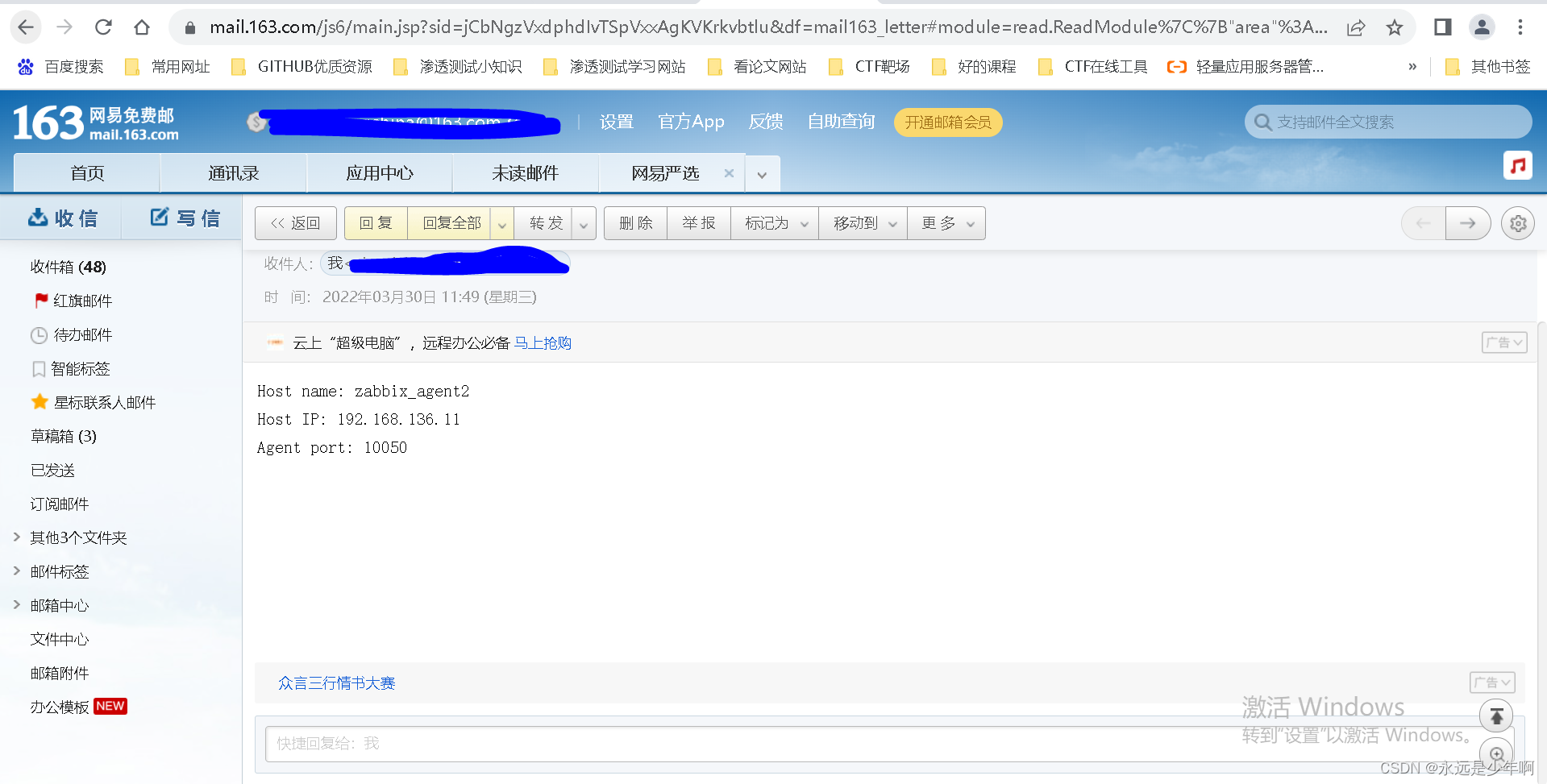The height and width of the screenshot is (784, 1547).
Task: Click the 马上抢购 ad link
Action: tap(543, 342)
